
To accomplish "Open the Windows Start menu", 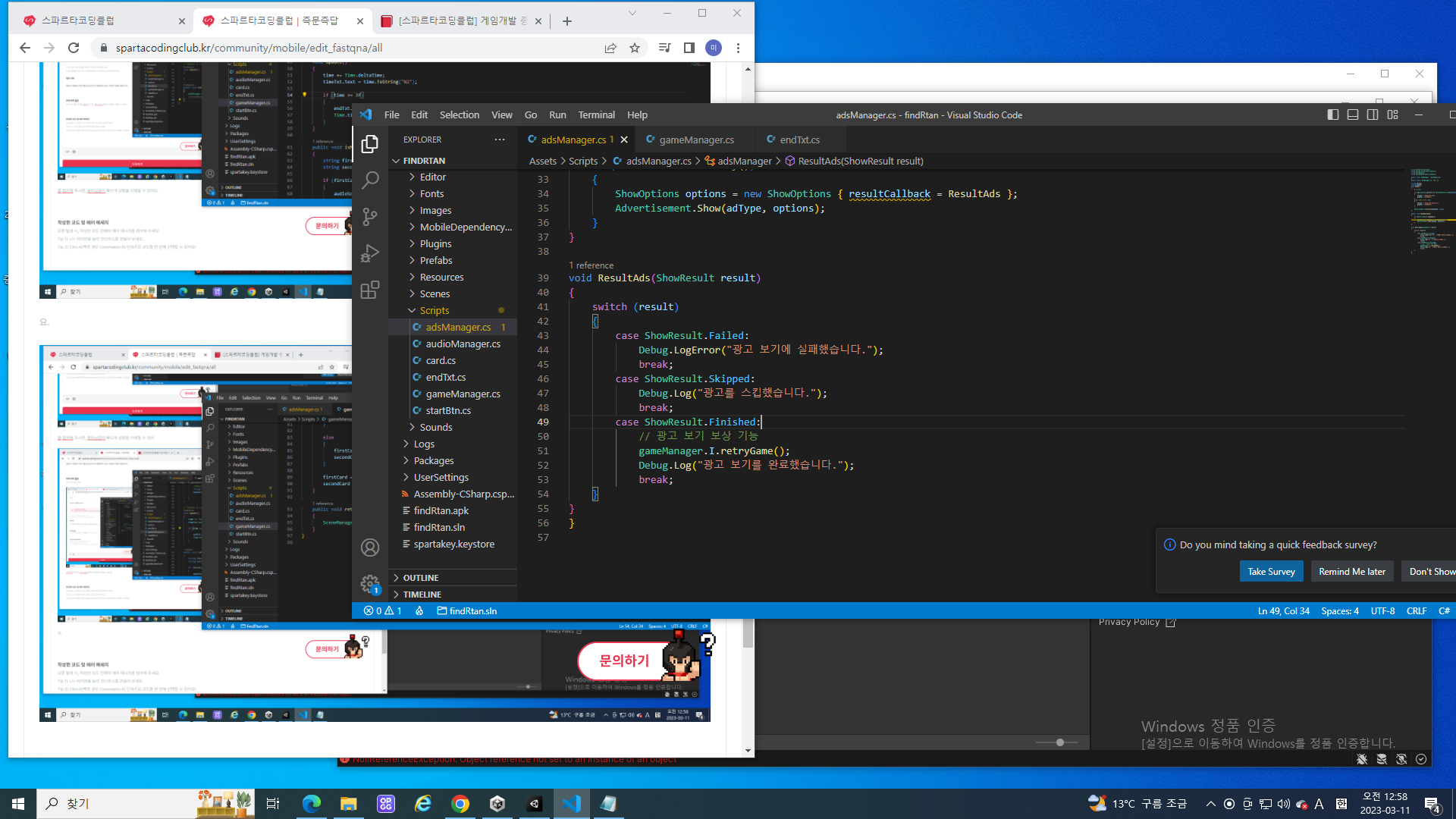I will [18, 804].
